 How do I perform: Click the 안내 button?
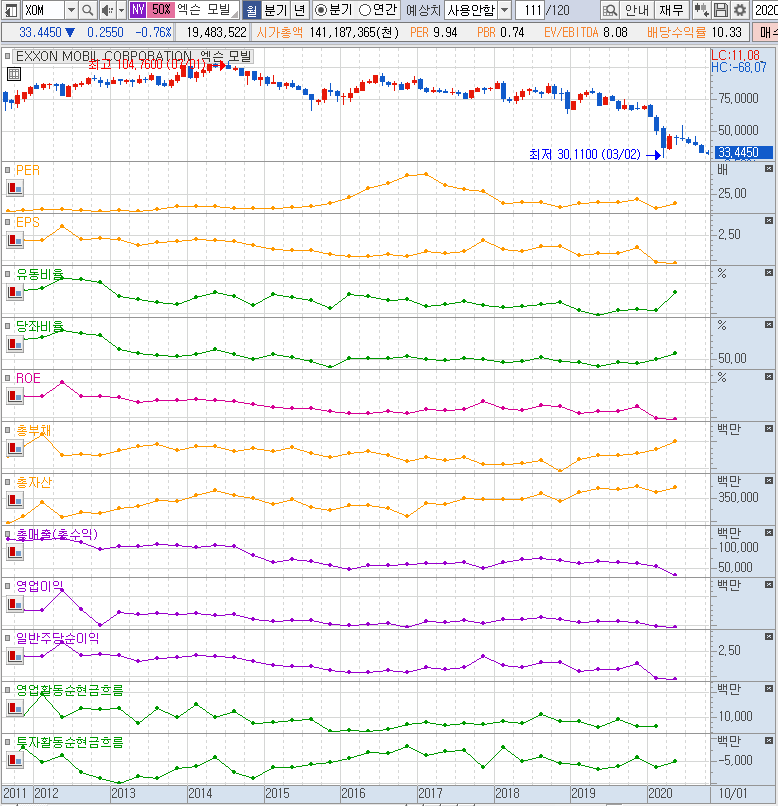click(x=637, y=10)
